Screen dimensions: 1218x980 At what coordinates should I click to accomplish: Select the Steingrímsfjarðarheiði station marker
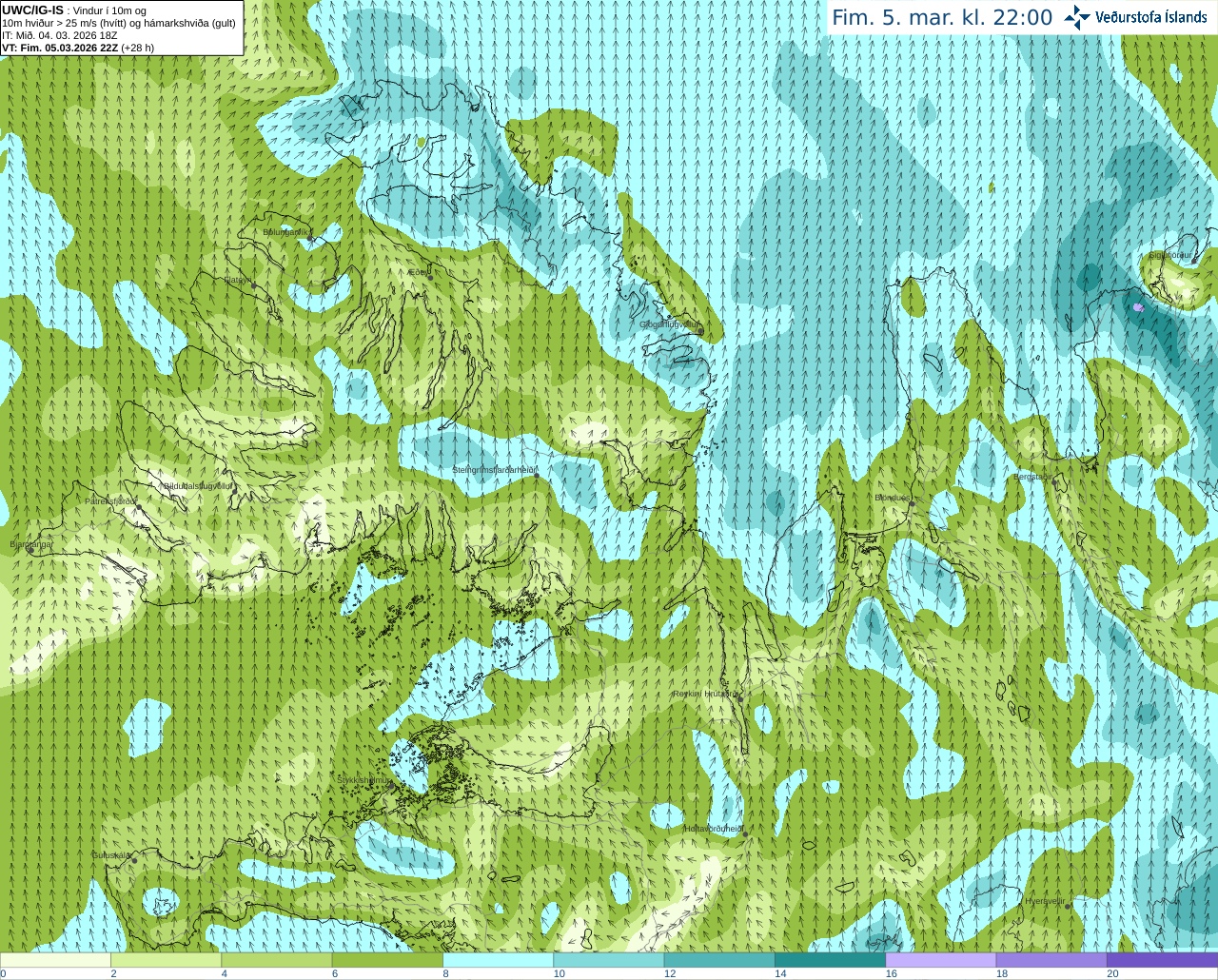click(536, 474)
